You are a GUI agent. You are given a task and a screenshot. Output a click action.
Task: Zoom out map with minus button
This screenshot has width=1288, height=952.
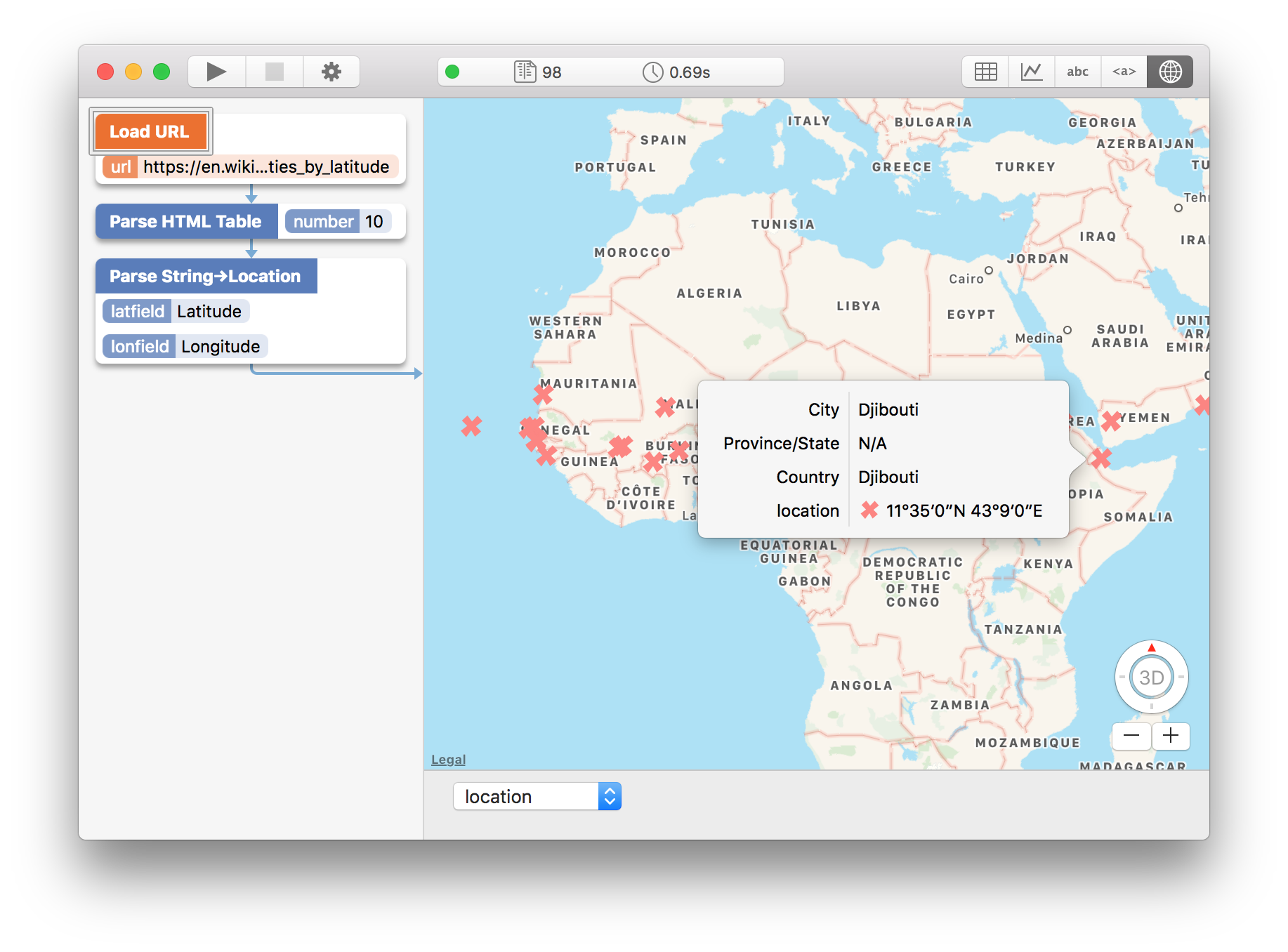pos(1131,736)
